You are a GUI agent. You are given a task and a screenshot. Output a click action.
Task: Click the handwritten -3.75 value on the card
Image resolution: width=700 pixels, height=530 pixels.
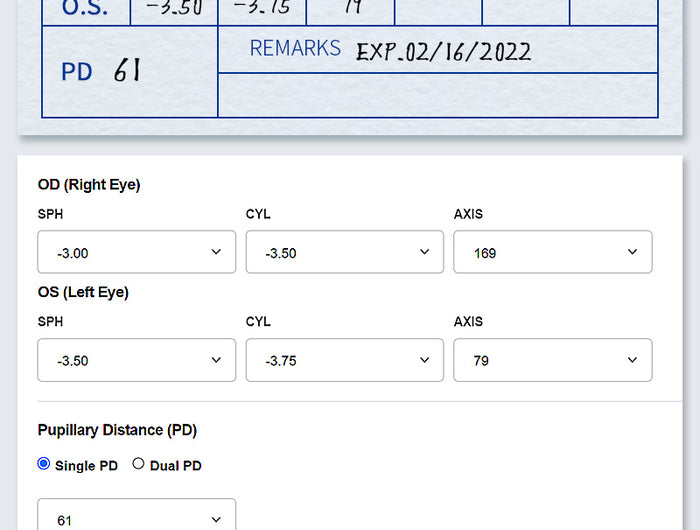[x=260, y=9]
